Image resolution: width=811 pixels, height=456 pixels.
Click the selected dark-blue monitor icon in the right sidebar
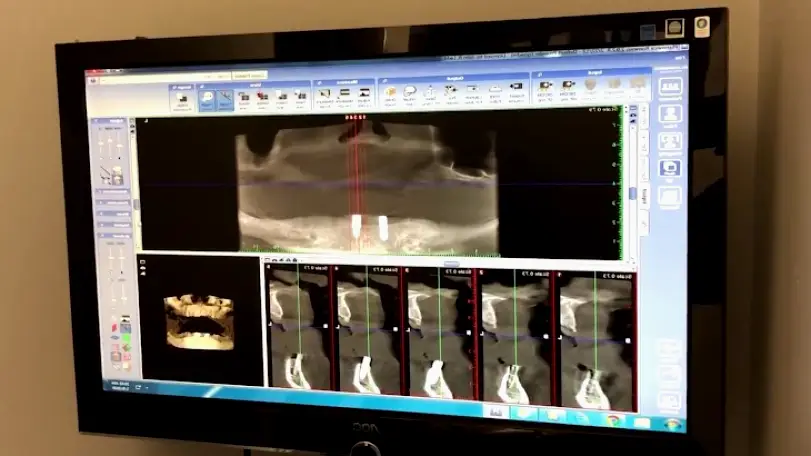click(x=670, y=169)
